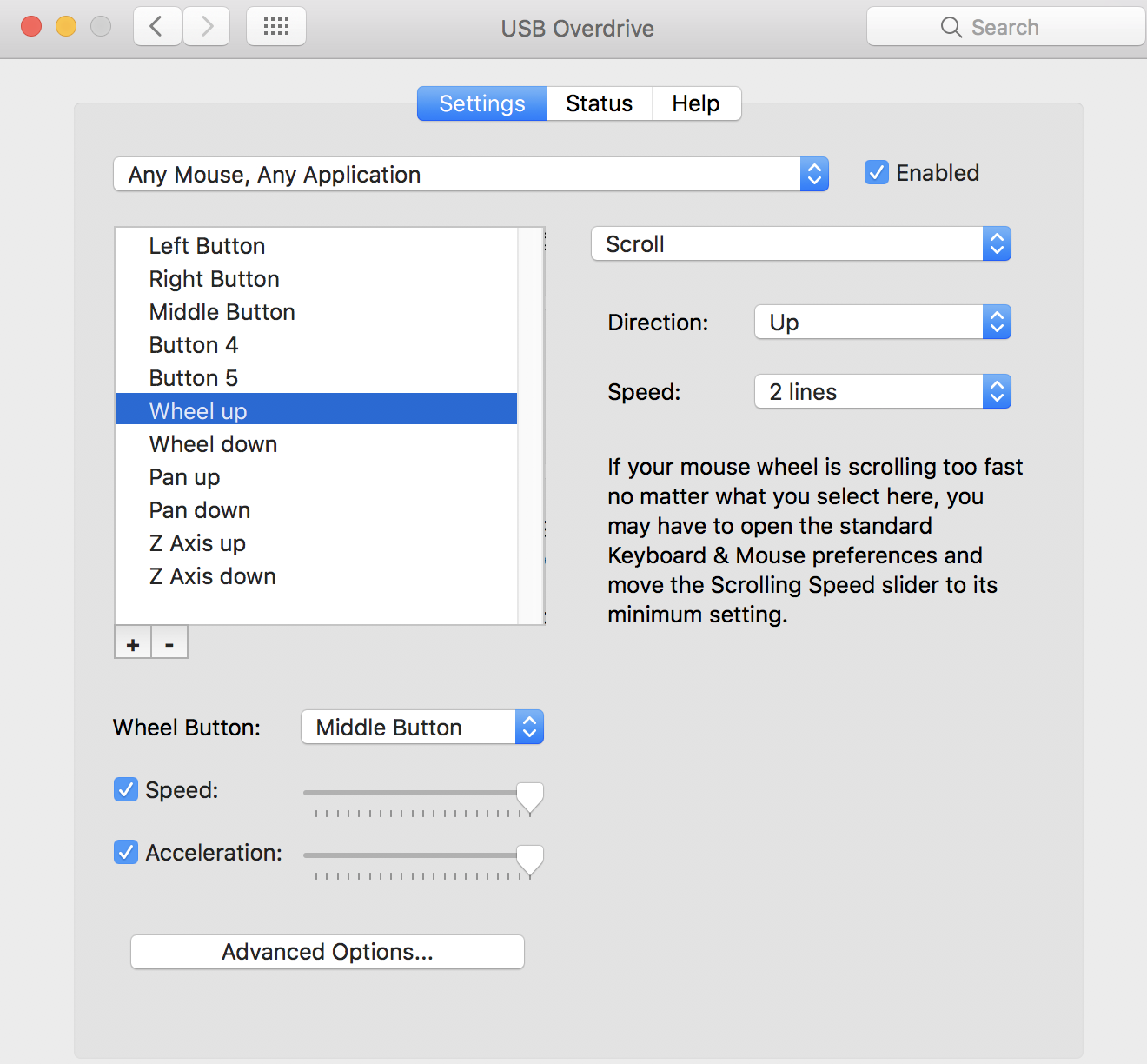Open the Speed dropdown set to 2 lines
Screen dimensions: 1147x1064
[x=883, y=392]
